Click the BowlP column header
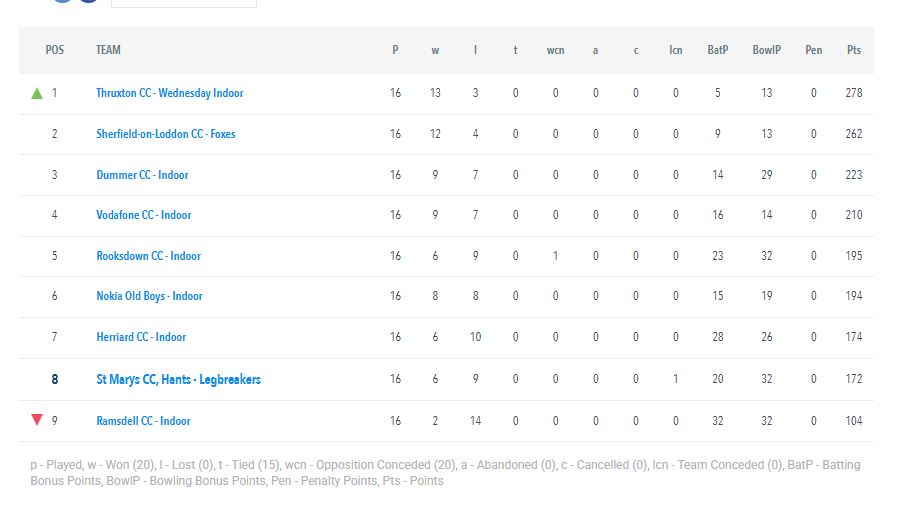The height and width of the screenshot is (522, 920). tap(766, 50)
